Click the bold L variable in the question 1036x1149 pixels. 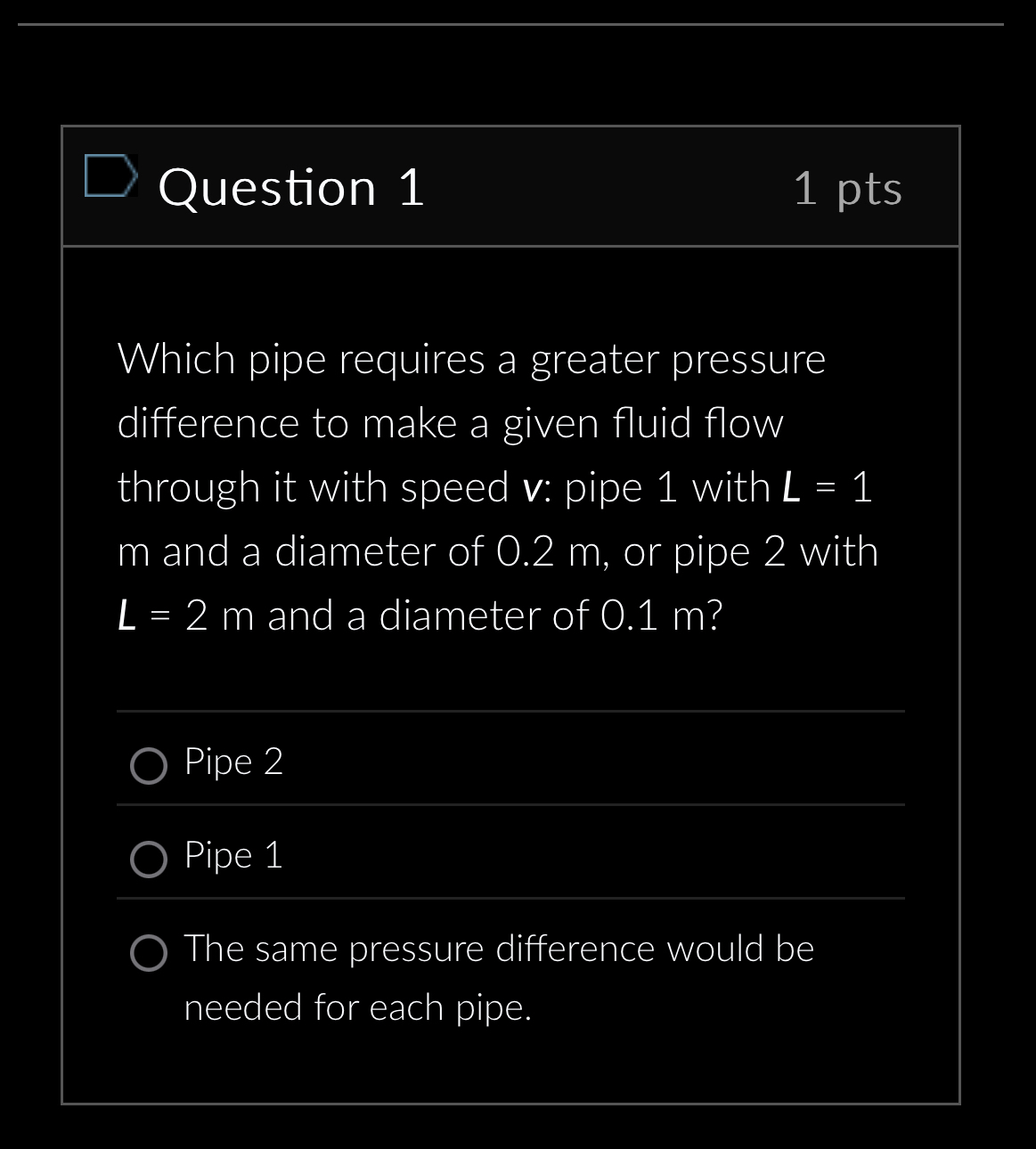coord(792,486)
